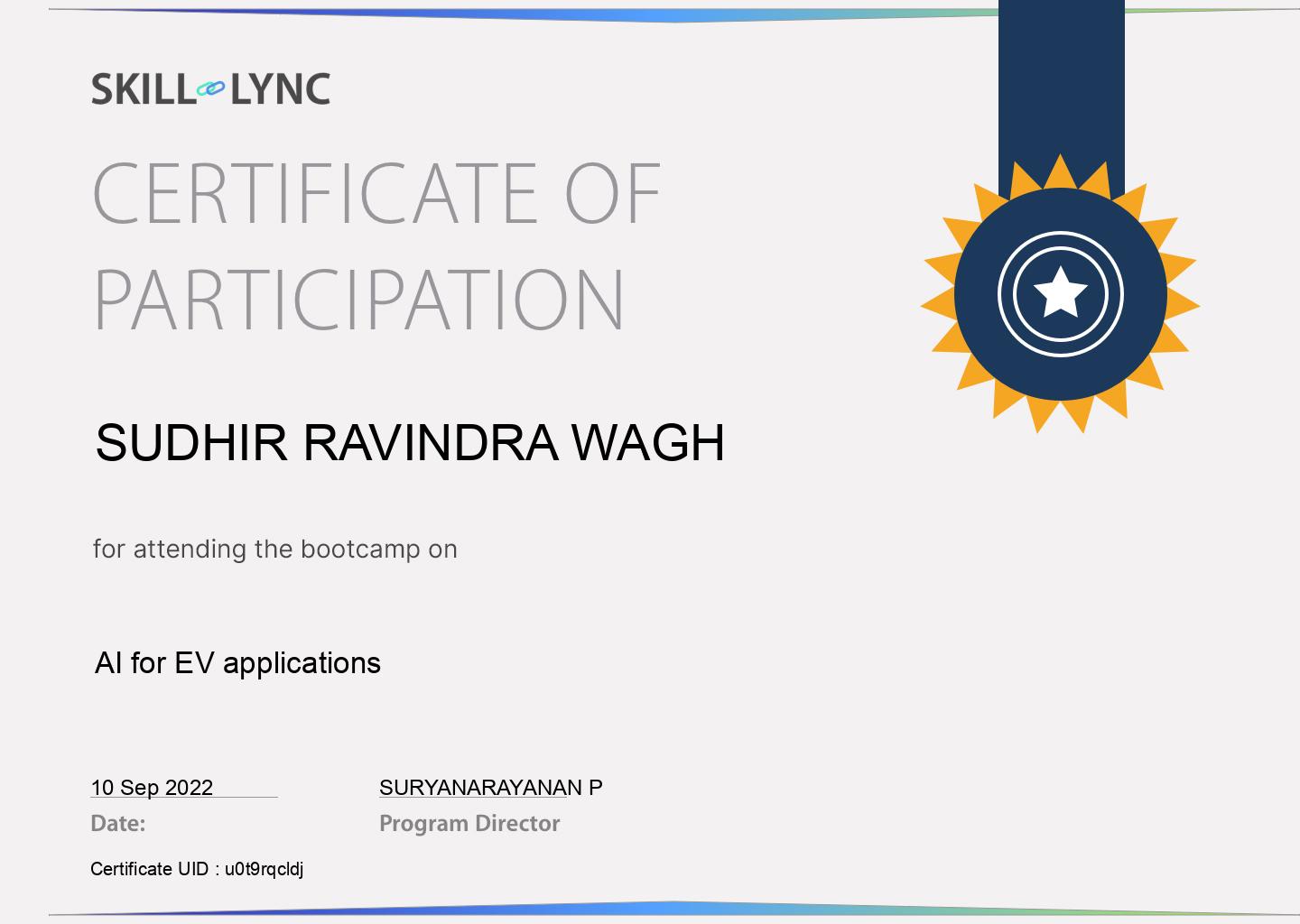
Task: Click the white star in the badge center
Action: 1060,293
